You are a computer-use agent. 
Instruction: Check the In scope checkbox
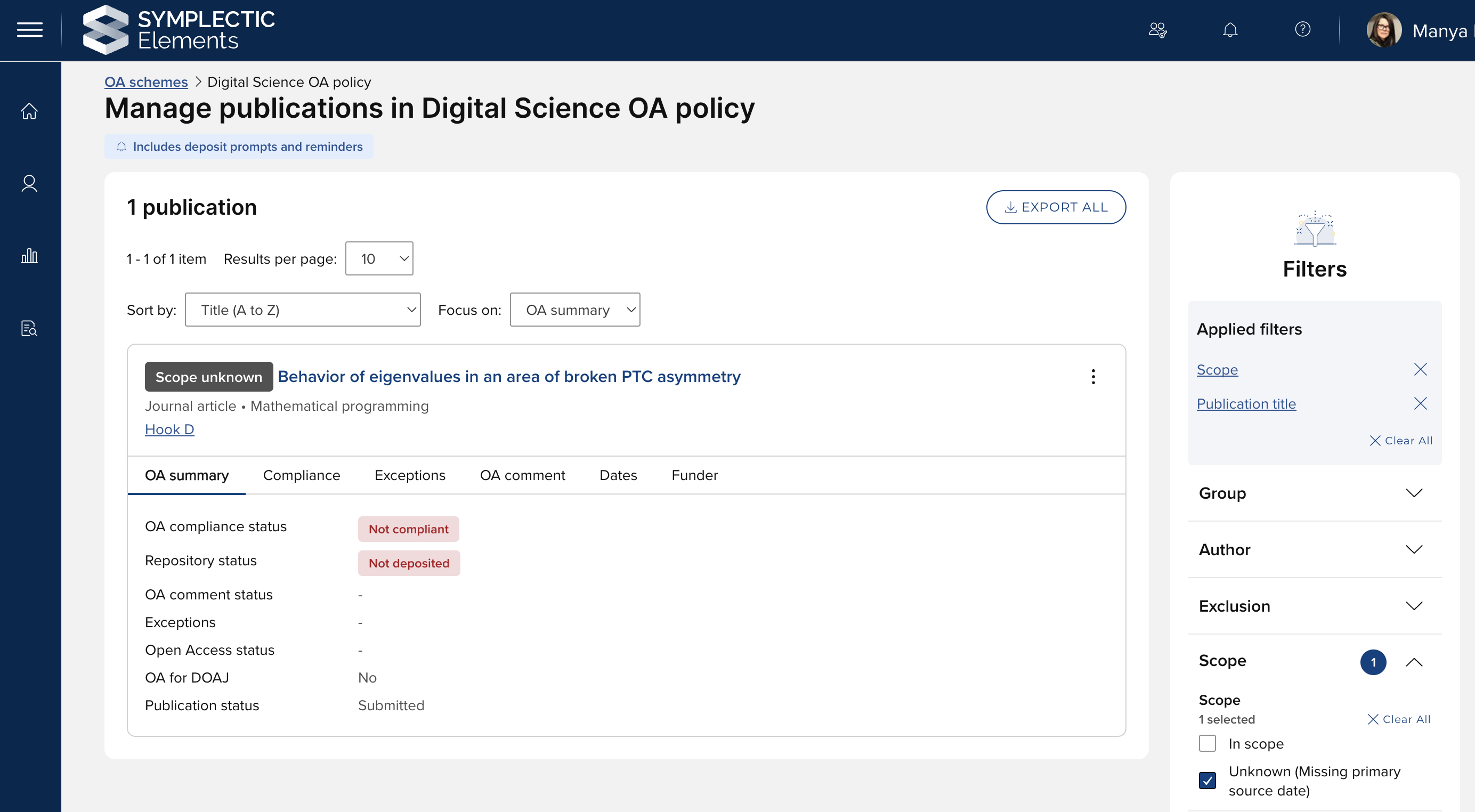click(x=1207, y=743)
